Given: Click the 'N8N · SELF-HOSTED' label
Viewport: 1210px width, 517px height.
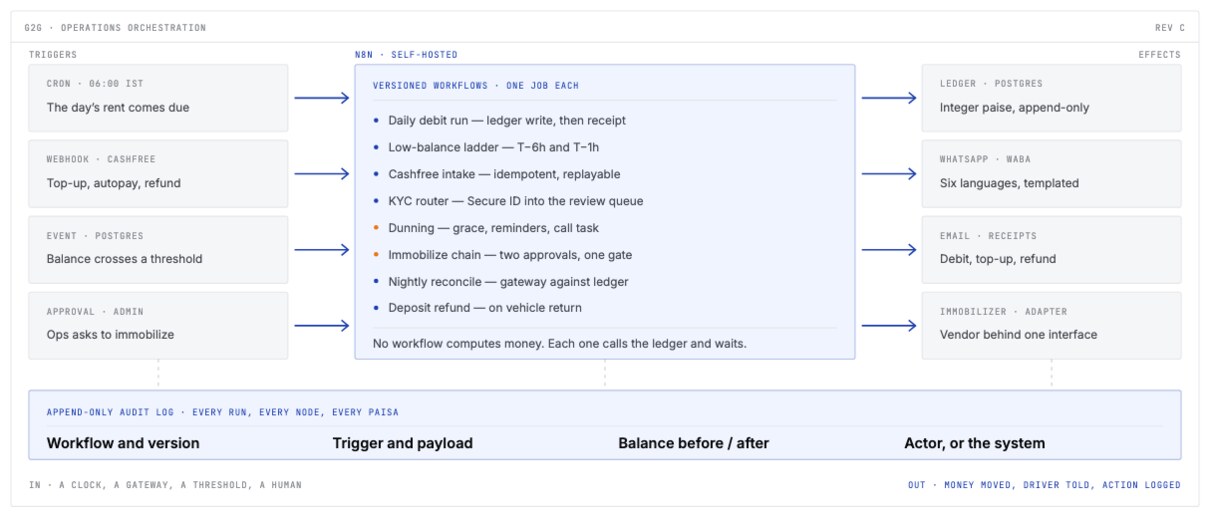Looking at the screenshot, I should click(406, 55).
